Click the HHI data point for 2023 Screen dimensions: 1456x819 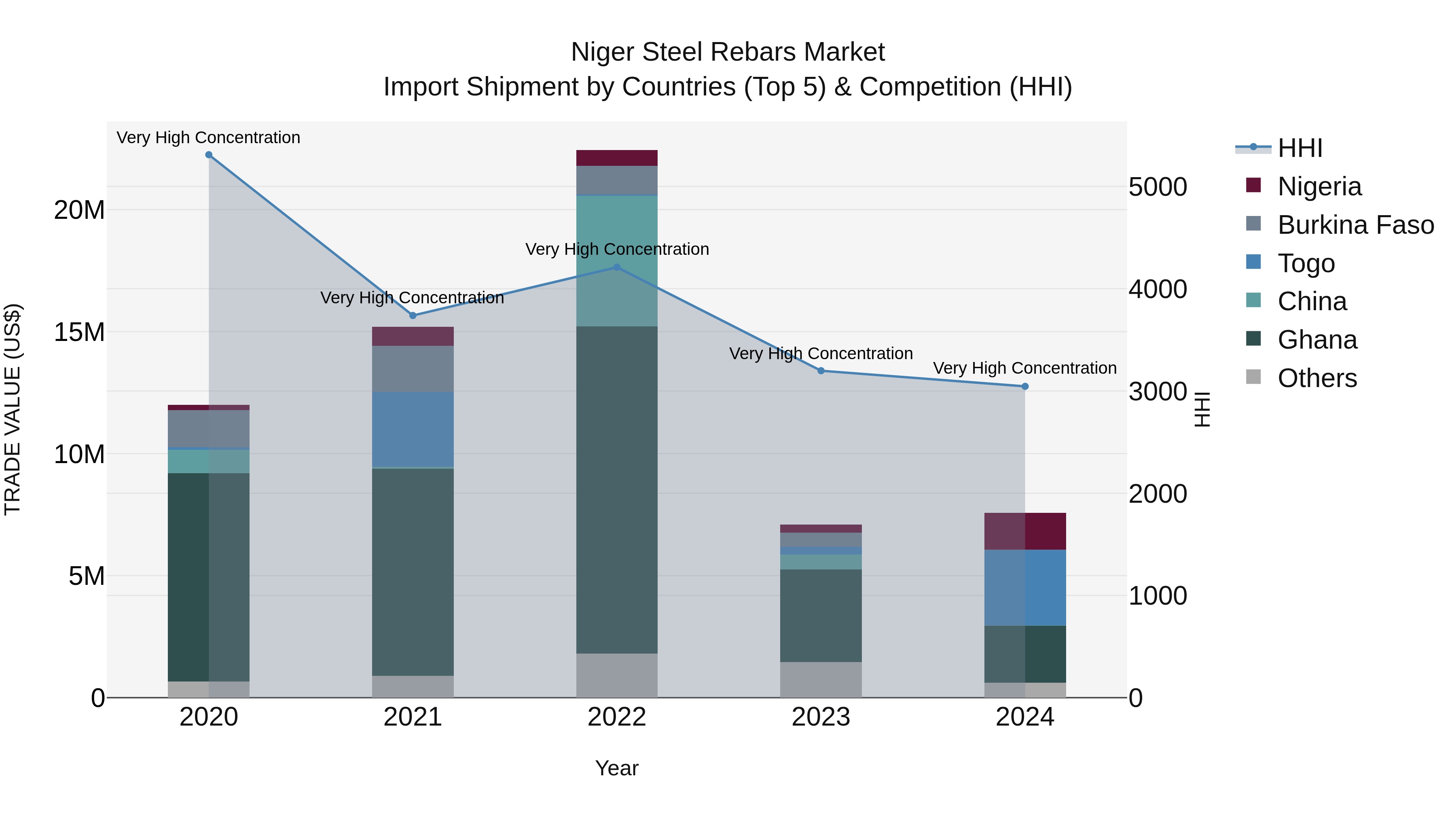(x=821, y=371)
